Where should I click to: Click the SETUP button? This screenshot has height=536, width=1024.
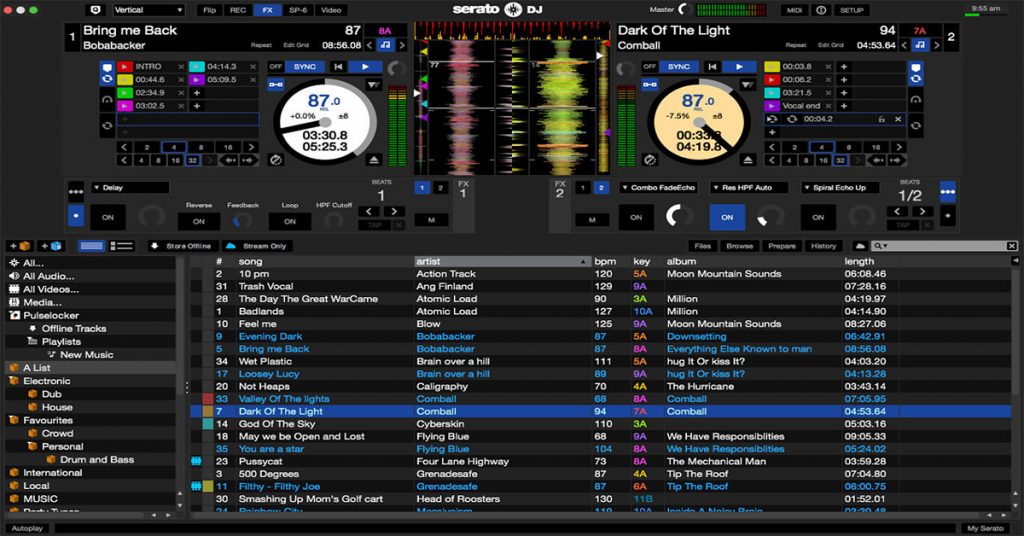coord(851,10)
